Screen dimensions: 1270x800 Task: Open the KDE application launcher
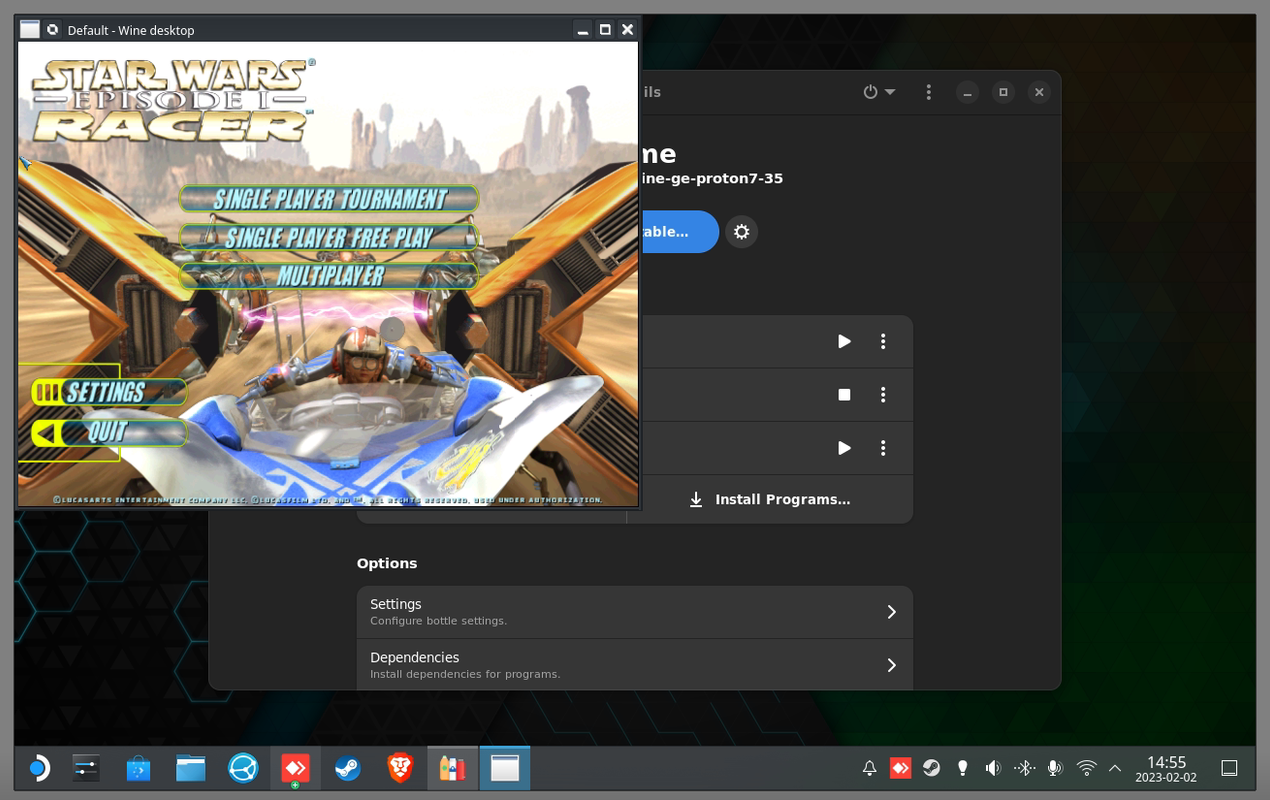[x=37, y=768]
